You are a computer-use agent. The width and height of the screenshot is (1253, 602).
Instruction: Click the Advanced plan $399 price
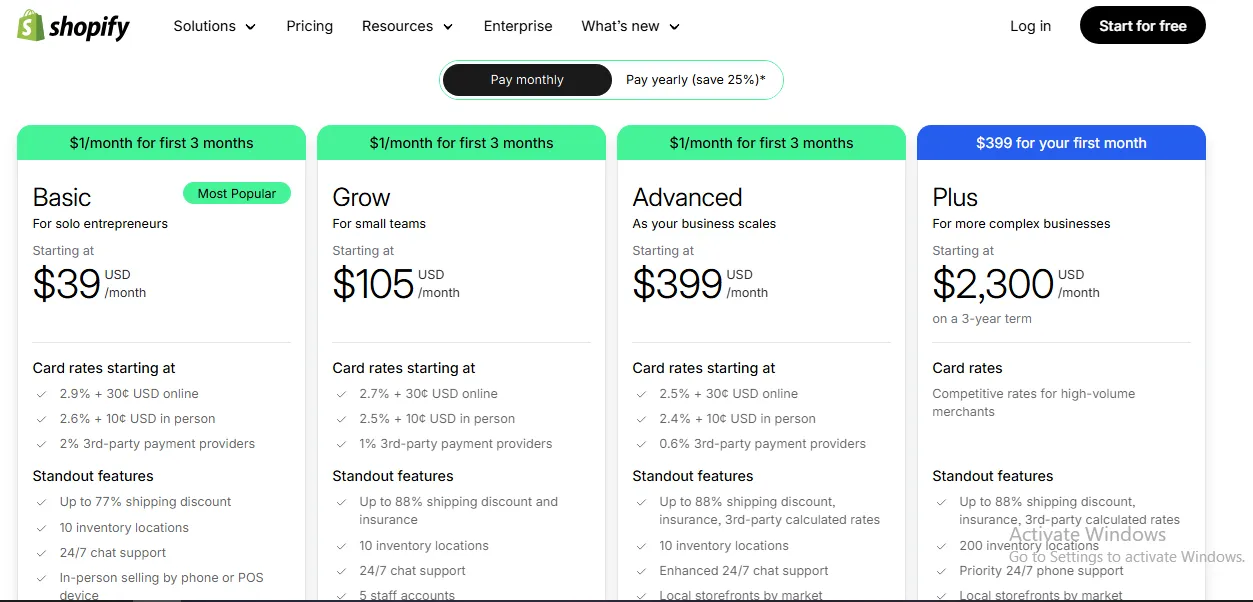pos(678,284)
